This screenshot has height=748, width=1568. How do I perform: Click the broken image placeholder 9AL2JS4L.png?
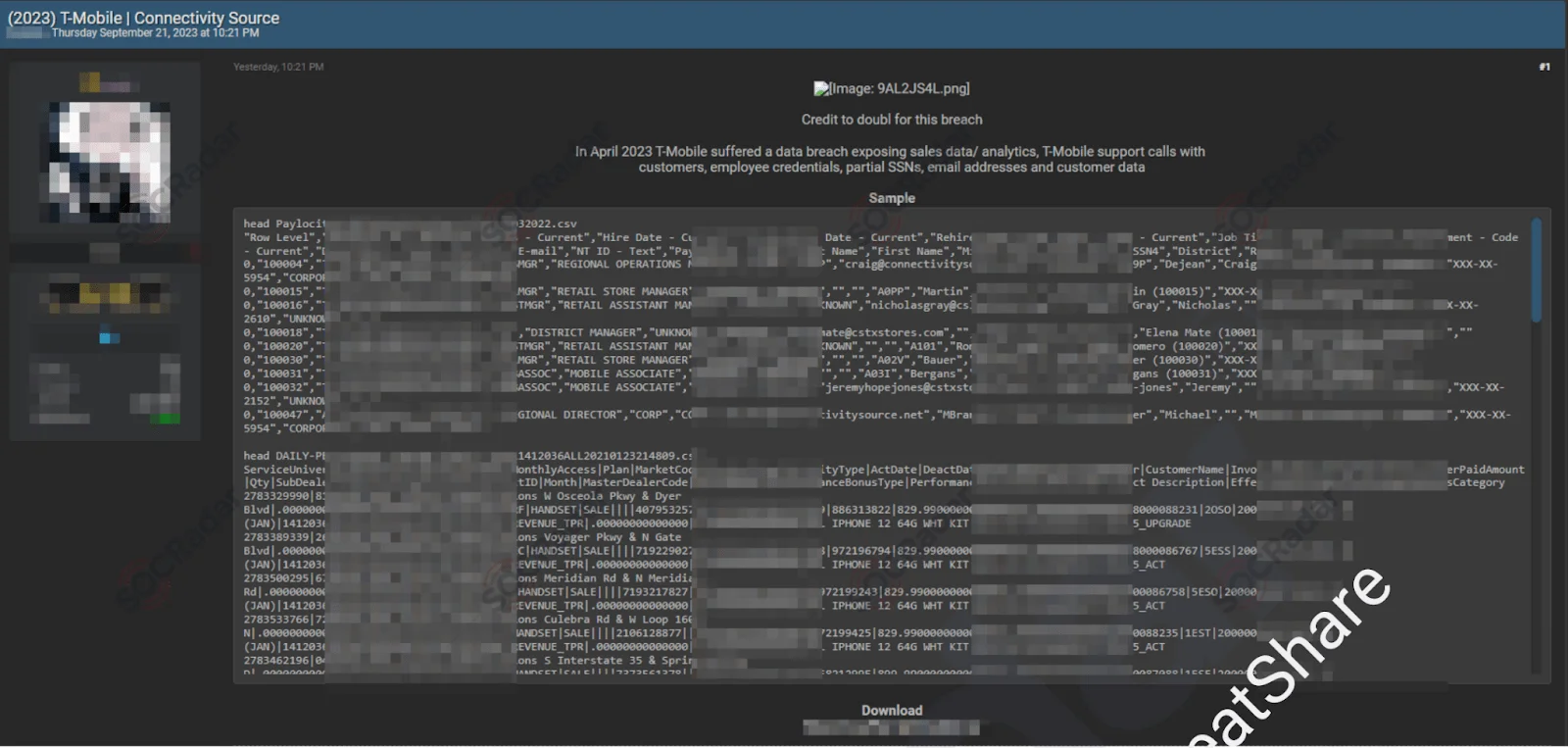coord(892,88)
